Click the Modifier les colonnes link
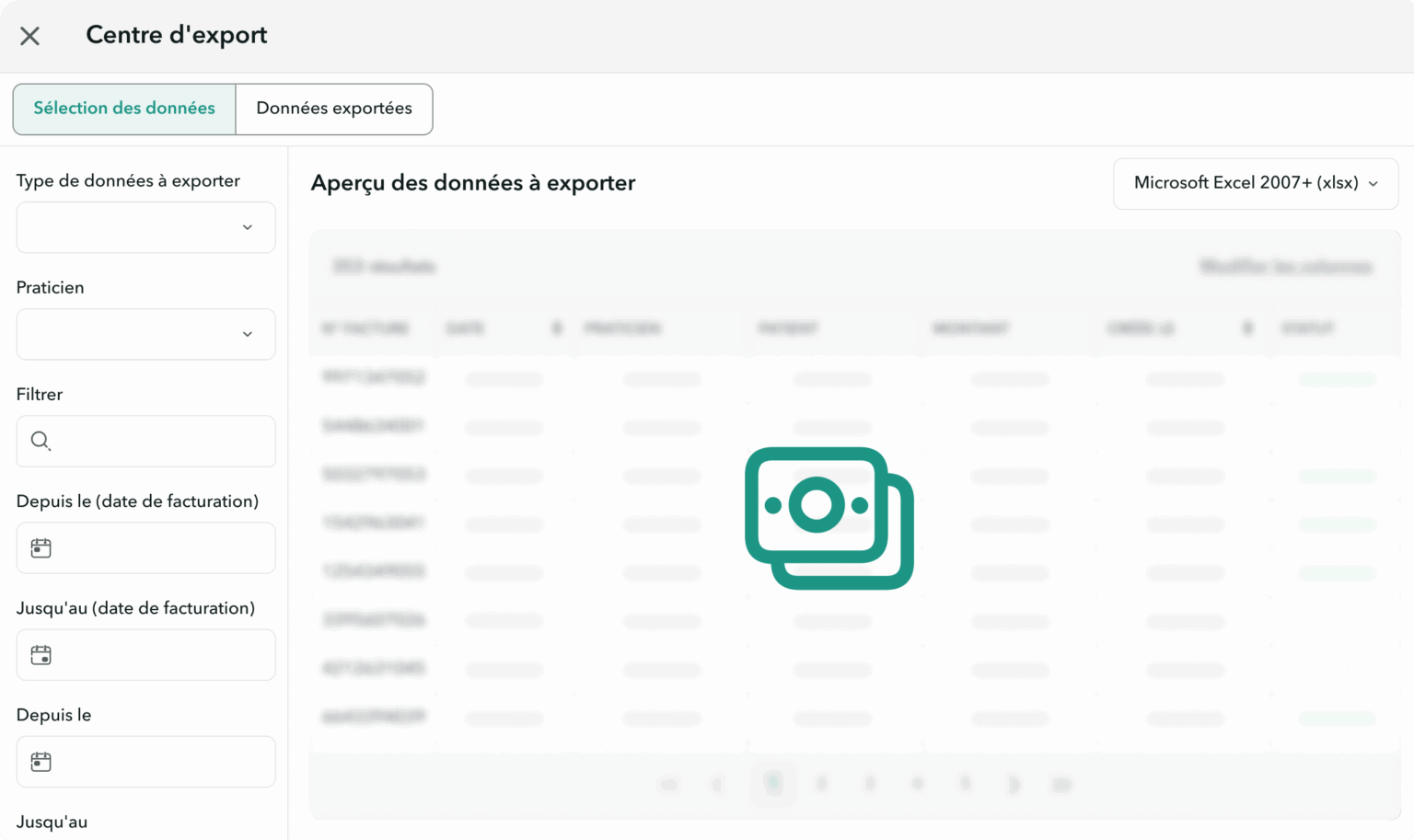This screenshot has height=840, width=1414. [1285, 267]
